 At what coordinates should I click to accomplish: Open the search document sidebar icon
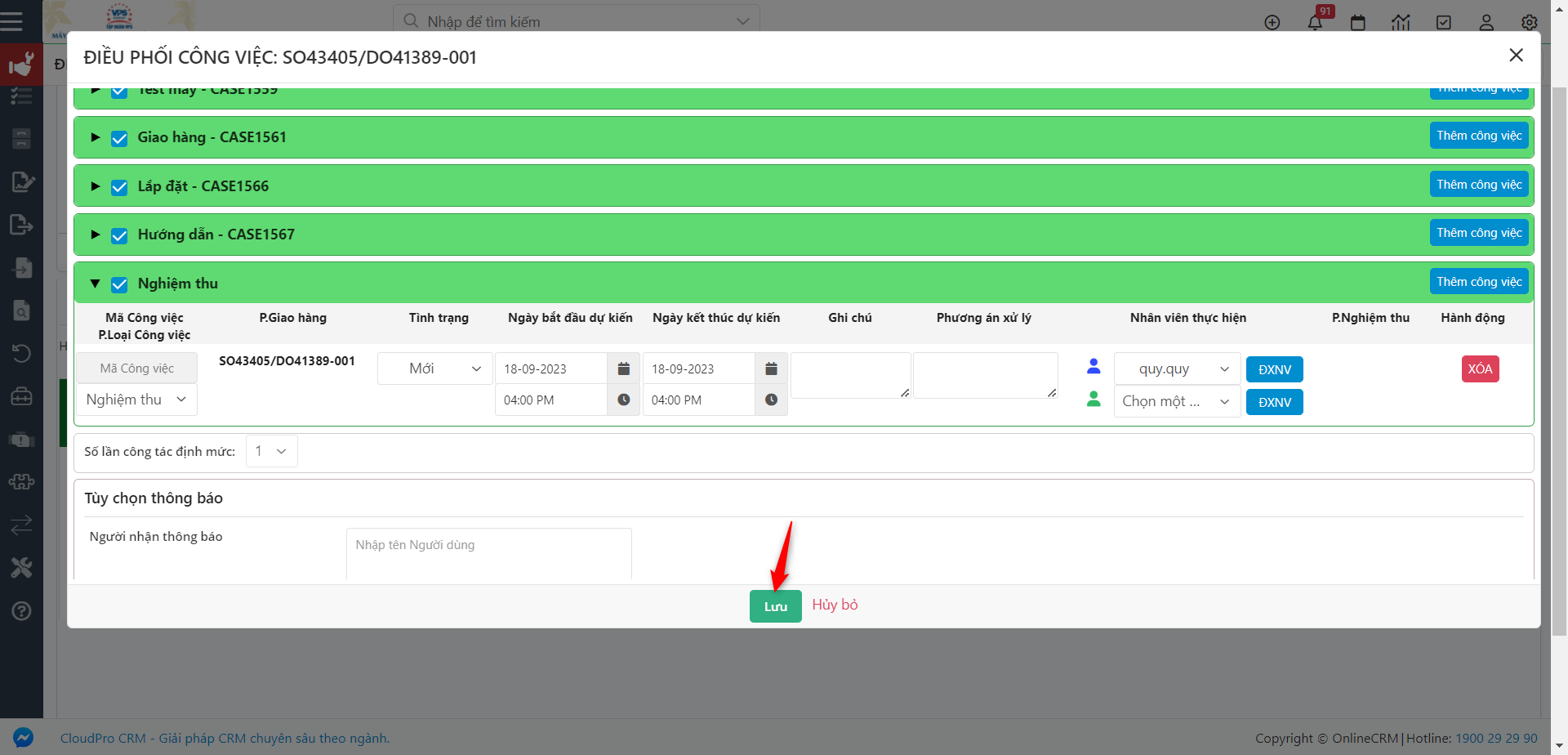[22, 310]
